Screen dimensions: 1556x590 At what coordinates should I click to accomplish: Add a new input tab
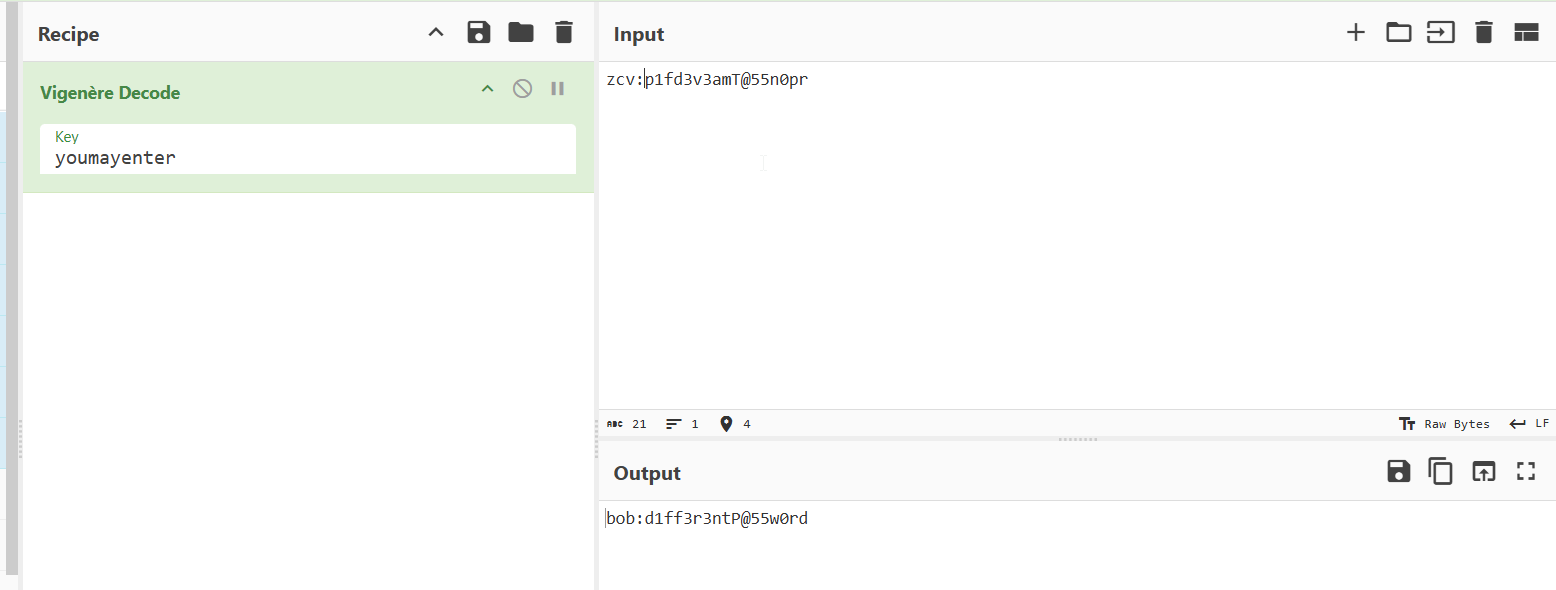coord(1355,33)
